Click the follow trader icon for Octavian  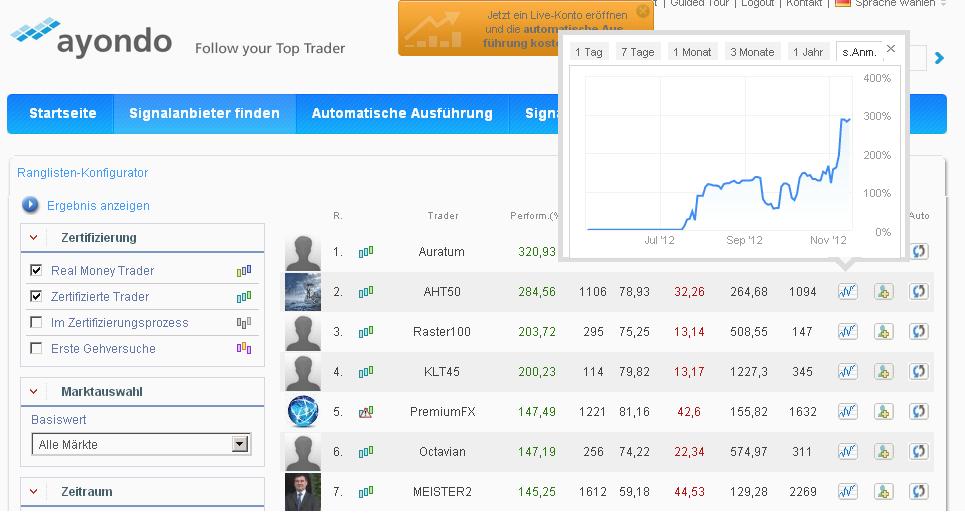(x=883, y=452)
